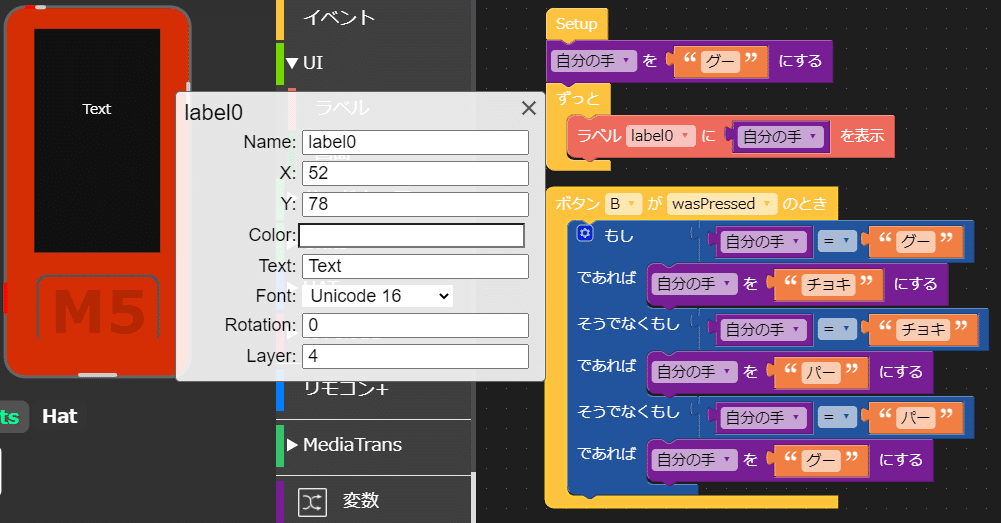1001x523 pixels.
Task: Click the Layer field showing 4
Action: [x=415, y=356]
